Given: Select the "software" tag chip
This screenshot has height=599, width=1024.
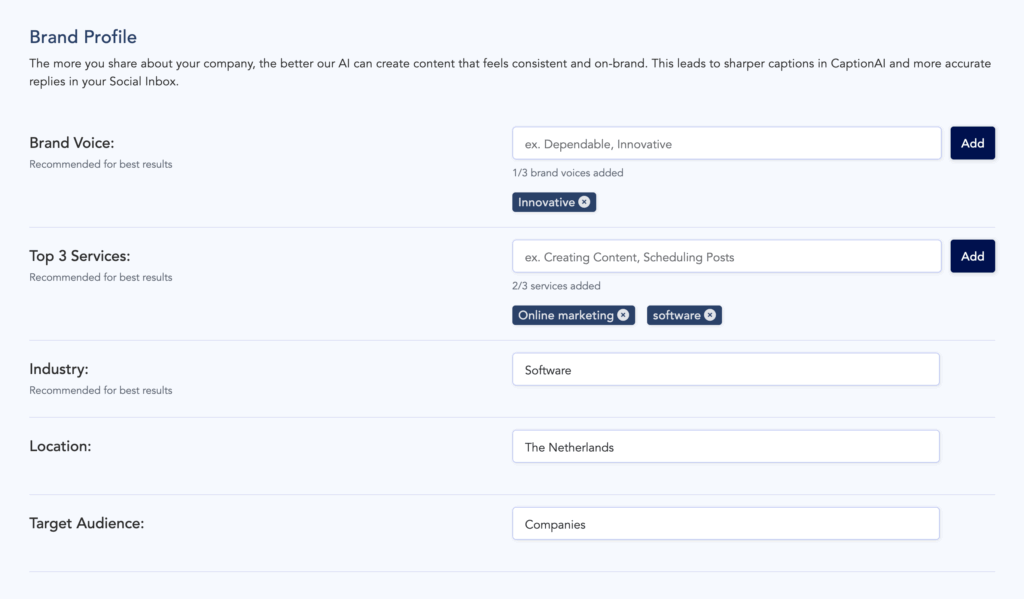Looking at the screenshot, I should click(x=678, y=314).
